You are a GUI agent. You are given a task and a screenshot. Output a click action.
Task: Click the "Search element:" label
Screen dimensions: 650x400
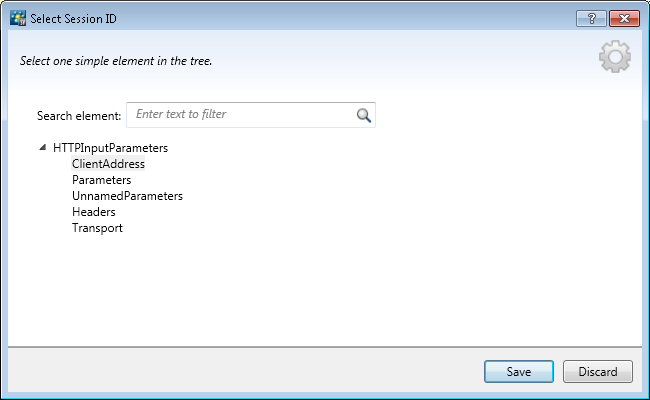pos(78,115)
